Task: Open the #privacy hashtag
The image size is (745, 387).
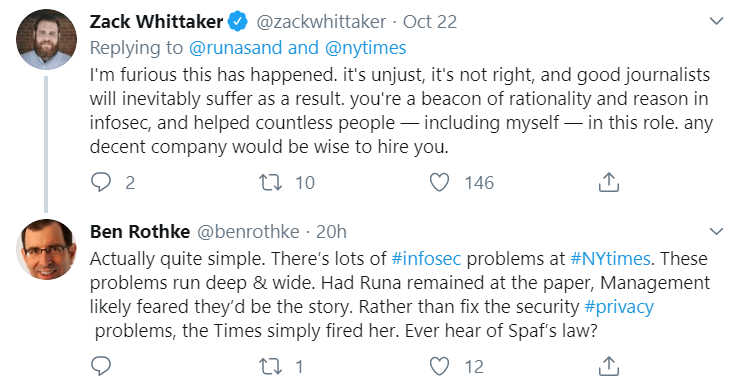Action: 619,307
